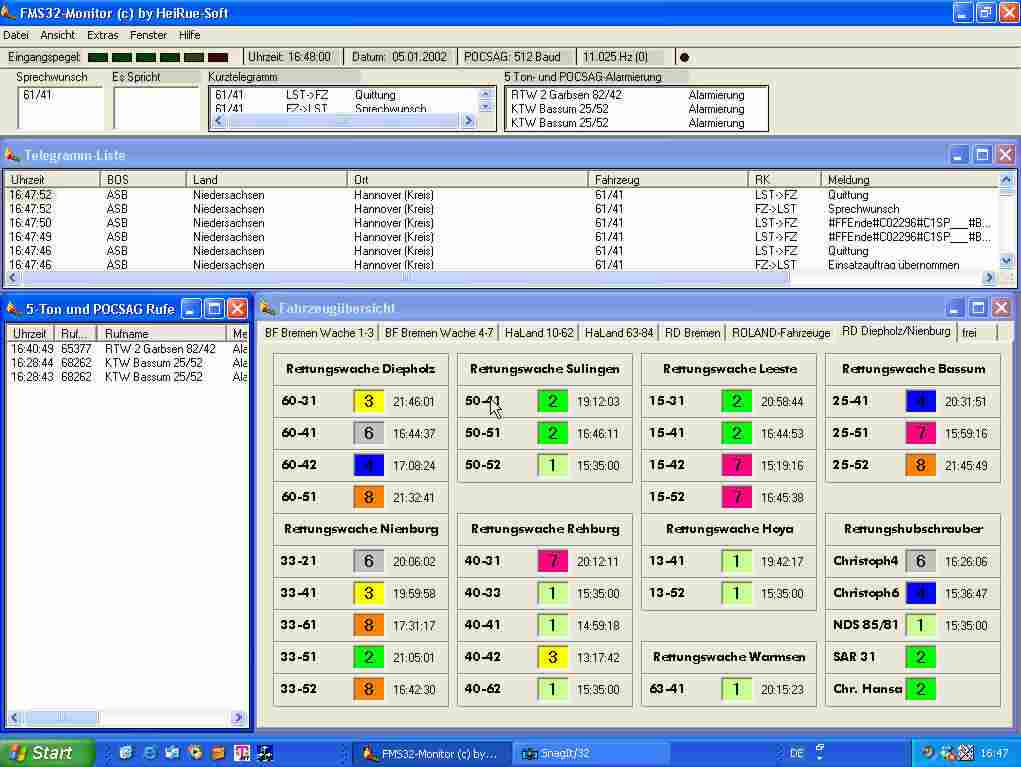The width and height of the screenshot is (1021, 767).
Task: Click the green status 2 box for SAR 31
Action: (920, 658)
